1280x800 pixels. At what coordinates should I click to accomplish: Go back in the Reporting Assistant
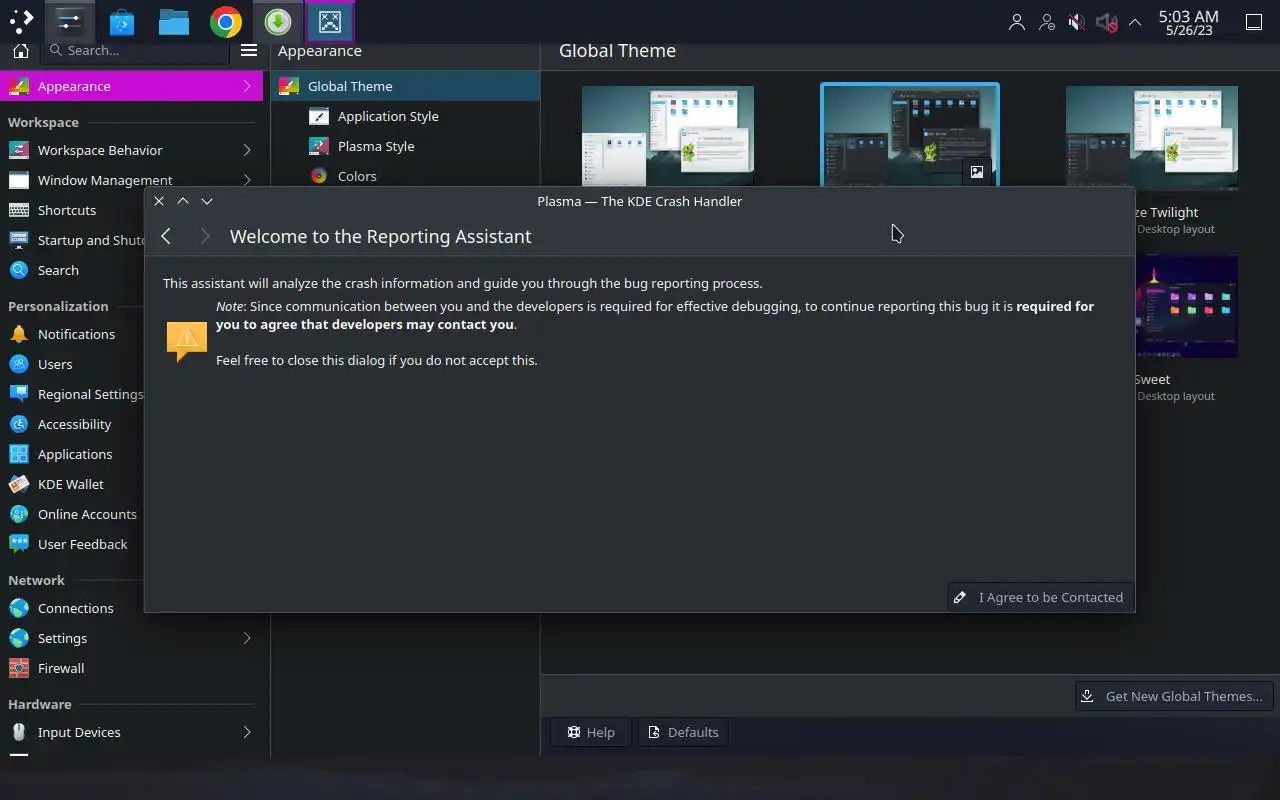click(166, 236)
